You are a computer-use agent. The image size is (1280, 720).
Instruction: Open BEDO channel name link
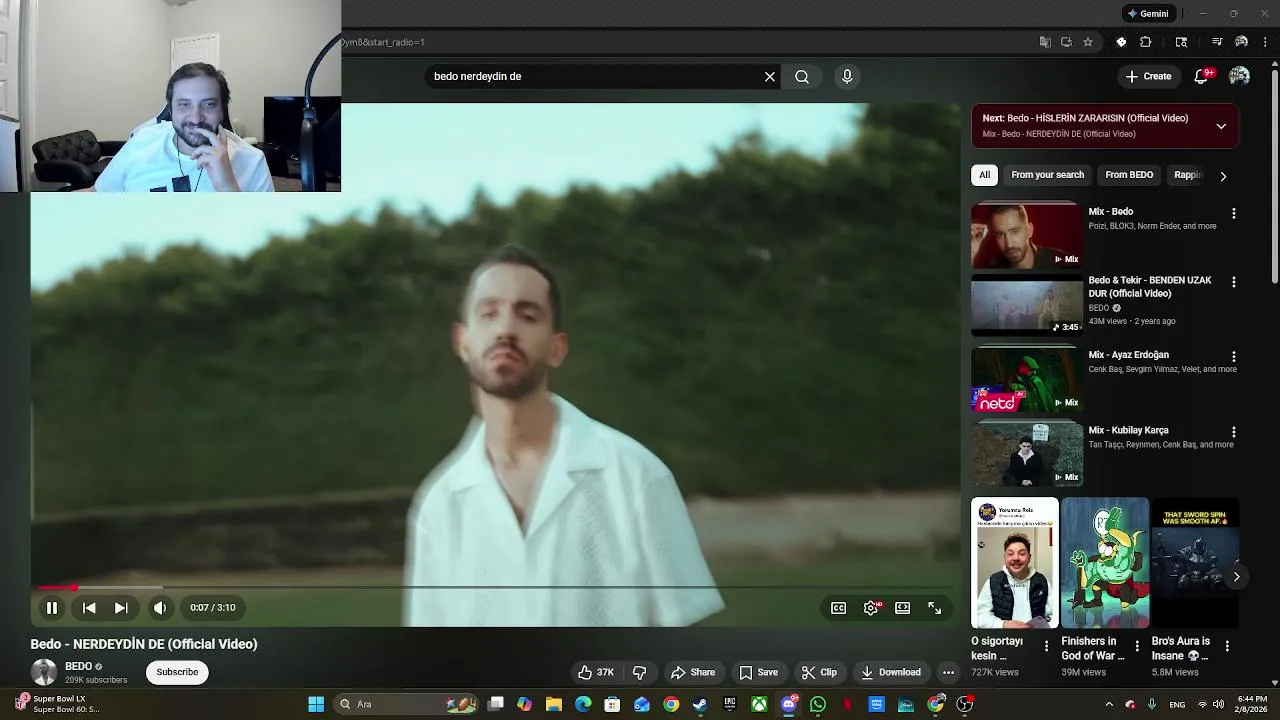tap(78, 667)
